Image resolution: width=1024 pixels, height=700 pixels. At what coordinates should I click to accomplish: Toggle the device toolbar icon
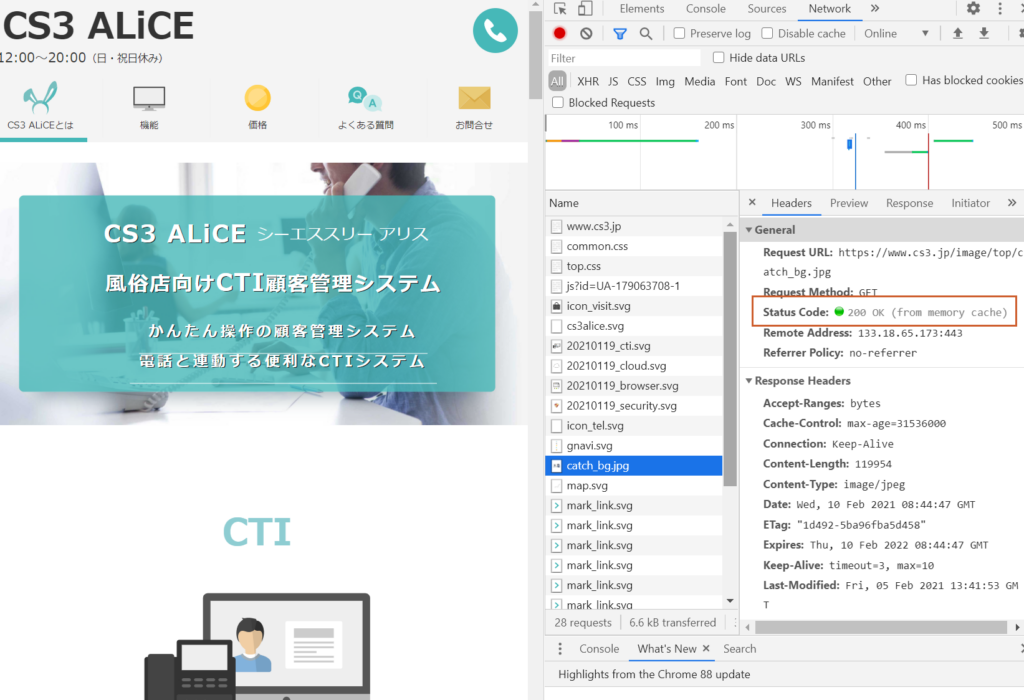click(585, 8)
